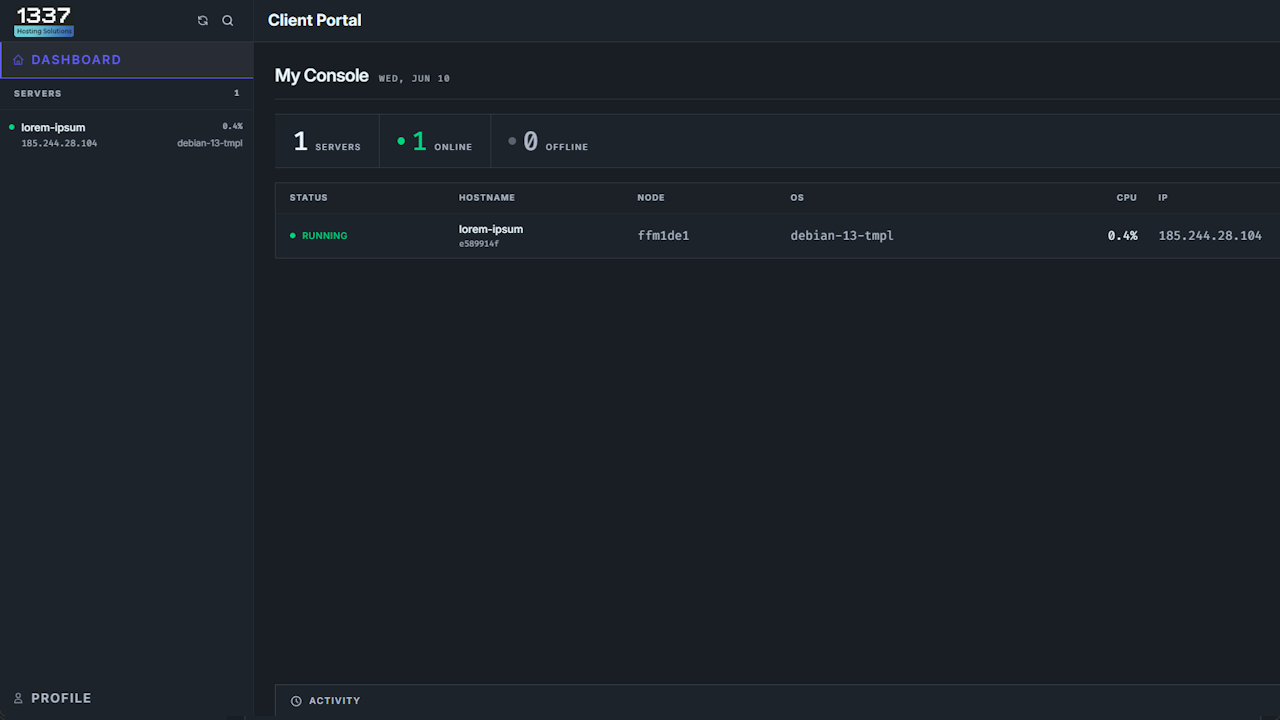Click green status dot beside sidebar lorem-ipsum
The image size is (1280, 720).
pyautogui.click(x=12, y=127)
